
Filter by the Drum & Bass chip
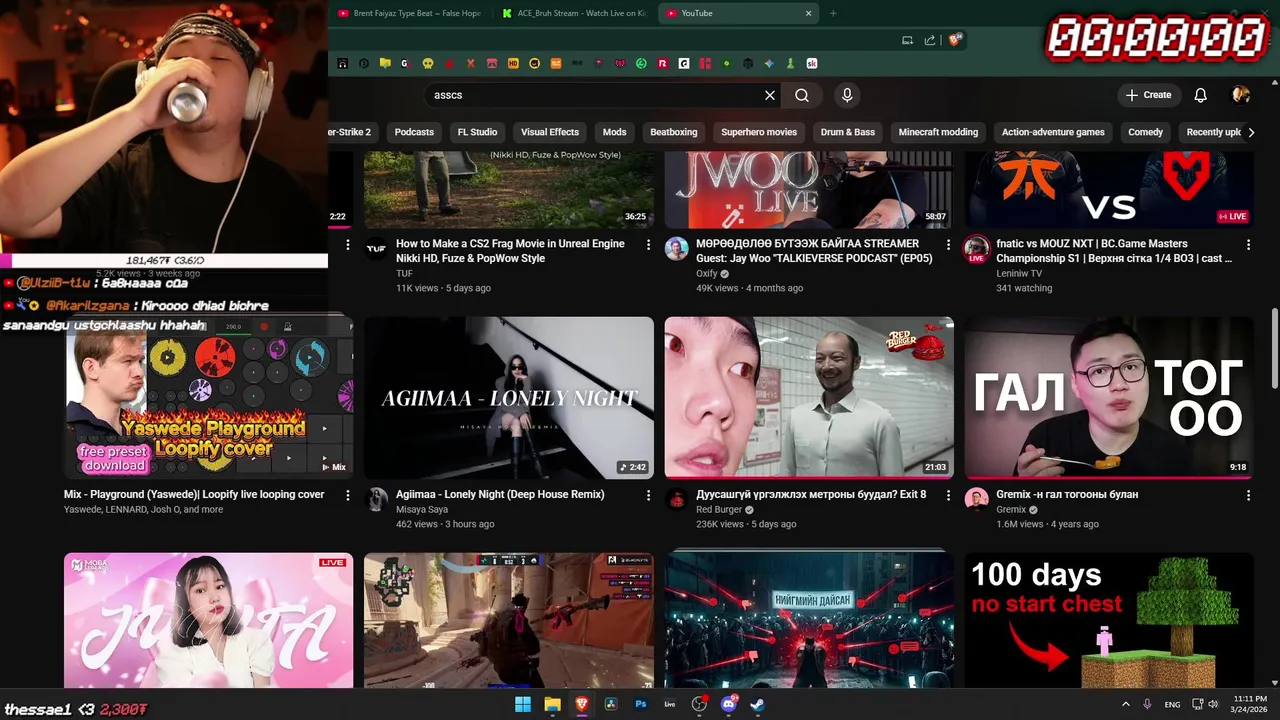tap(848, 132)
